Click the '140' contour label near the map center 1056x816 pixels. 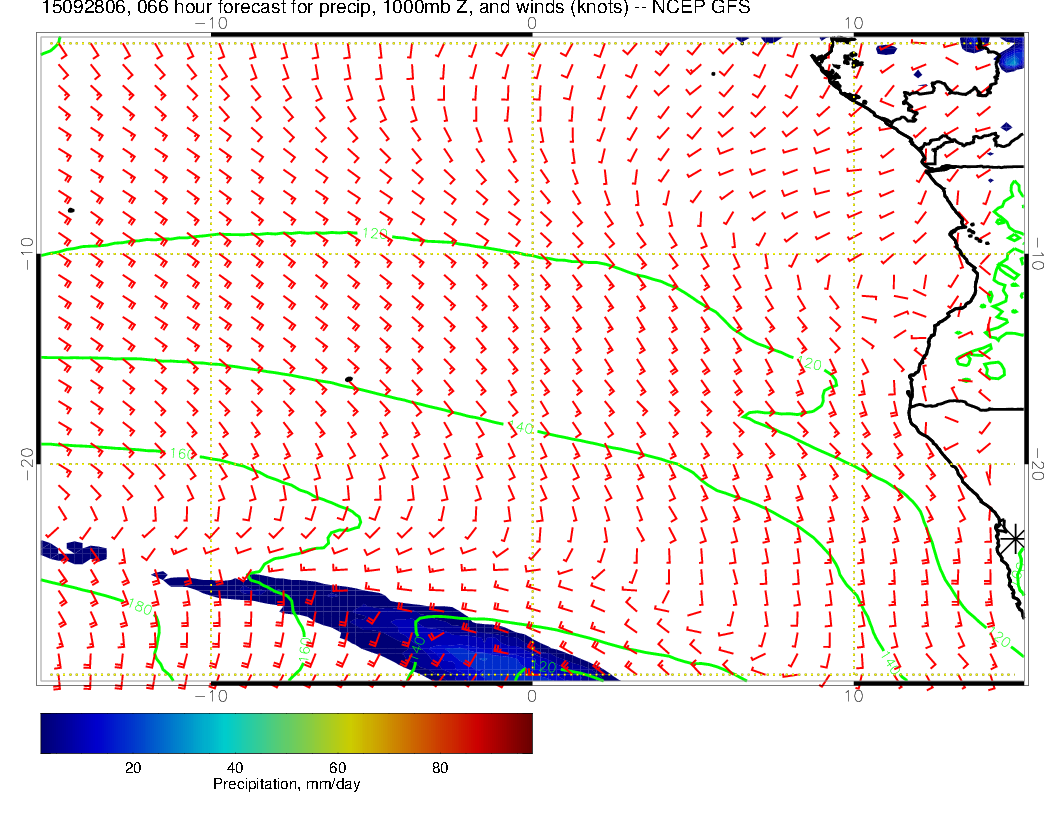(520, 428)
